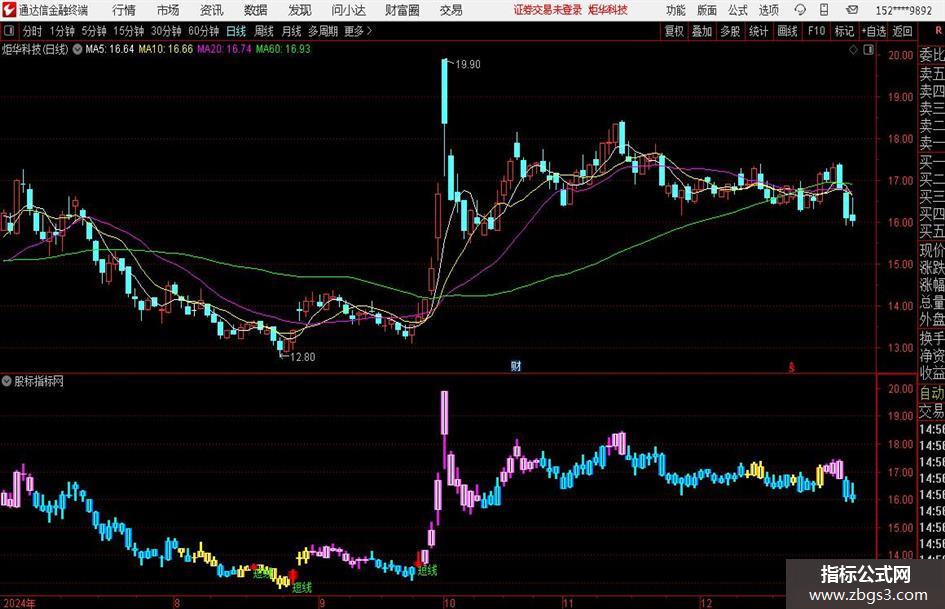Screen dimensions: 945x609
Task: Click the 现价 label in side panel
Action: pyautogui.click(x=932, y=250)
